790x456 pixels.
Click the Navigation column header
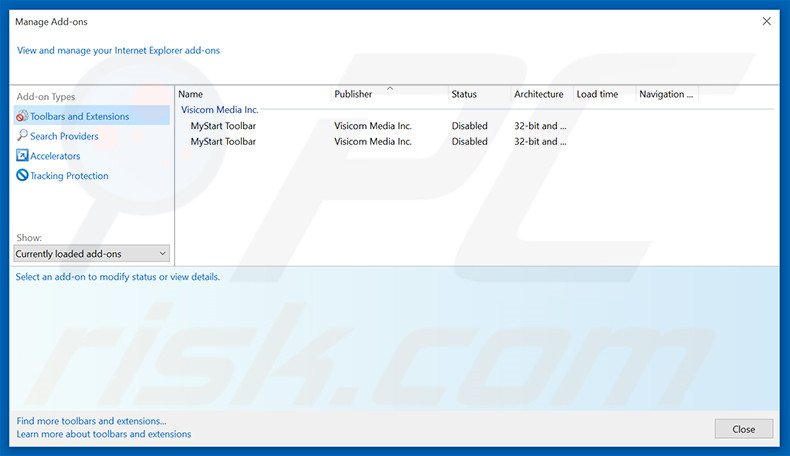click(666, 94)
